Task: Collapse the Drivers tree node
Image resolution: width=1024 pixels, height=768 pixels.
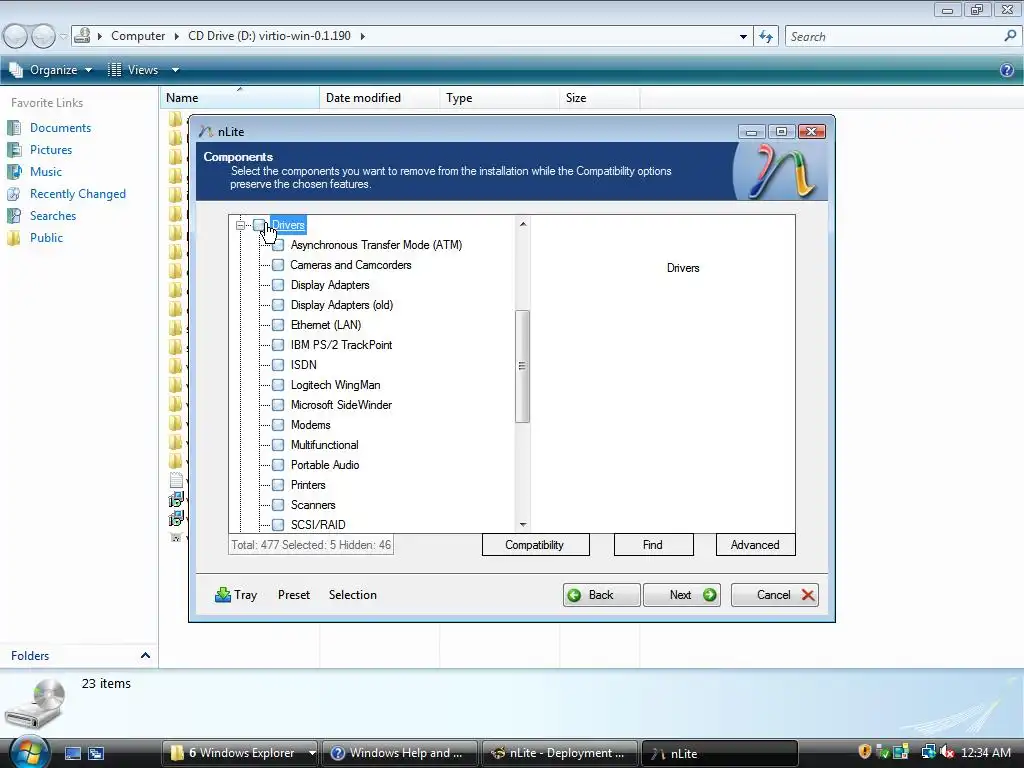Action: pos(240,225)
